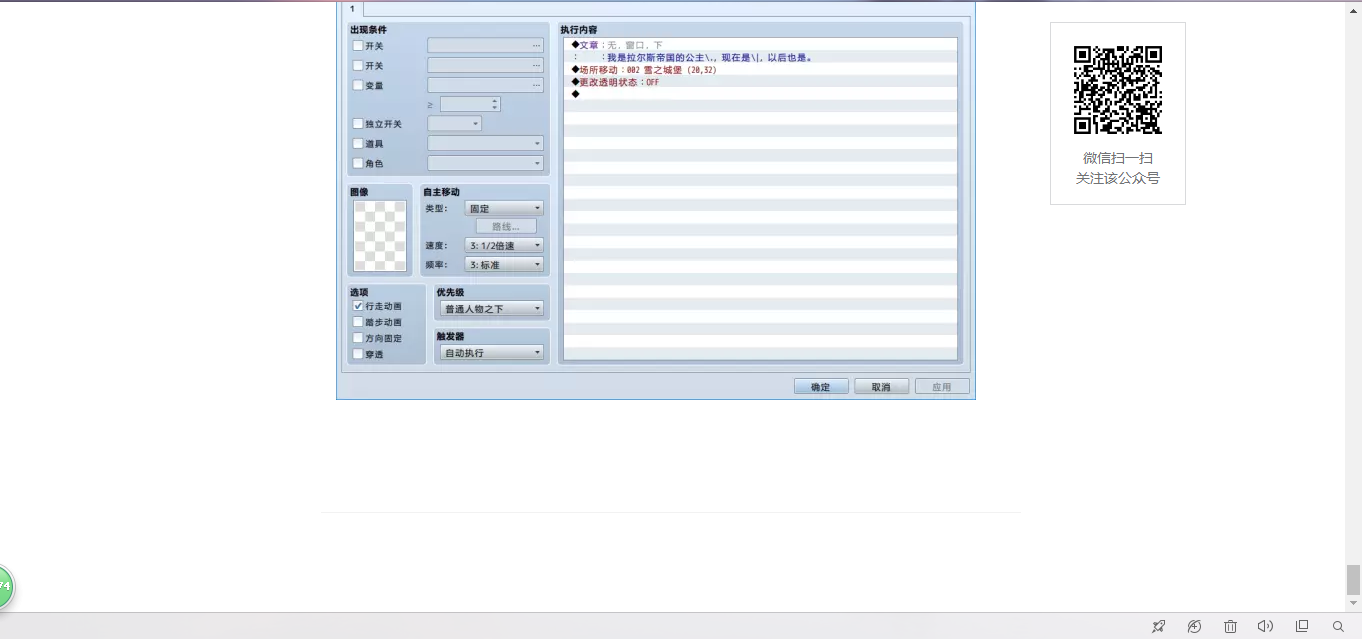Click the ellipsis field of the second 开关
Viewport: 1362px width, 639px height.
tap(486, 66)
